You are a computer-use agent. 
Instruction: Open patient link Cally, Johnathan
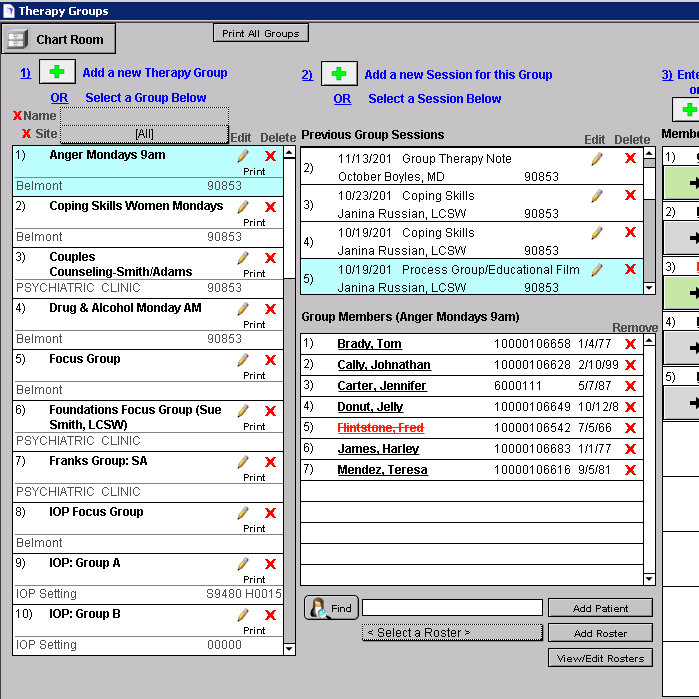[x=383, y=365]
